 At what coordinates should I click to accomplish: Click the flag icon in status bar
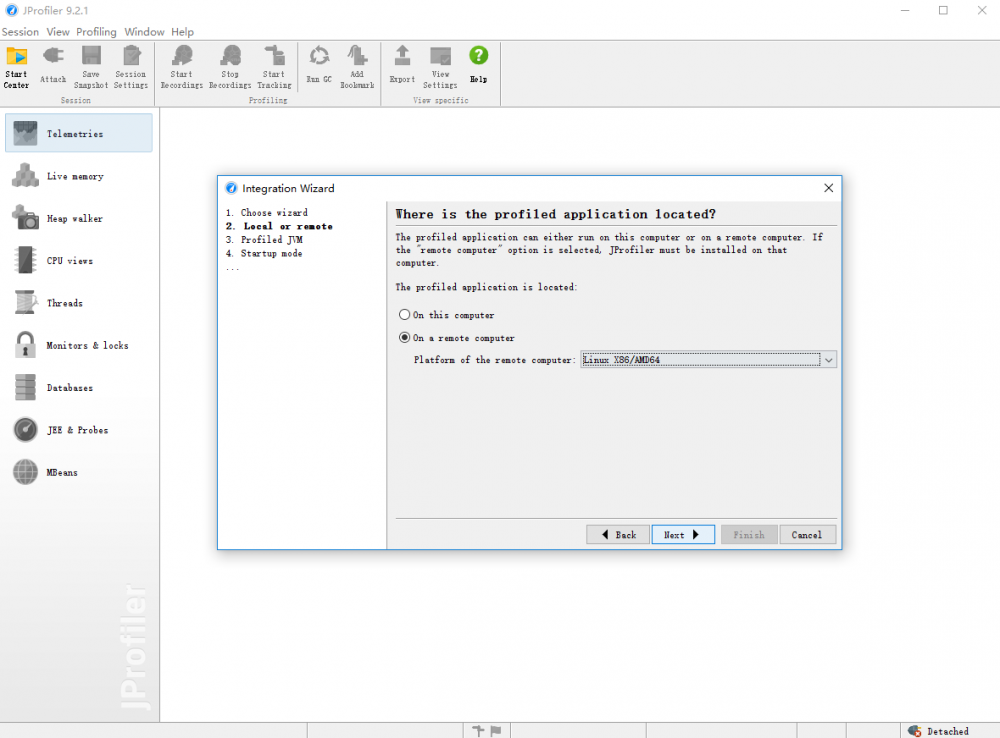[496, 730]
